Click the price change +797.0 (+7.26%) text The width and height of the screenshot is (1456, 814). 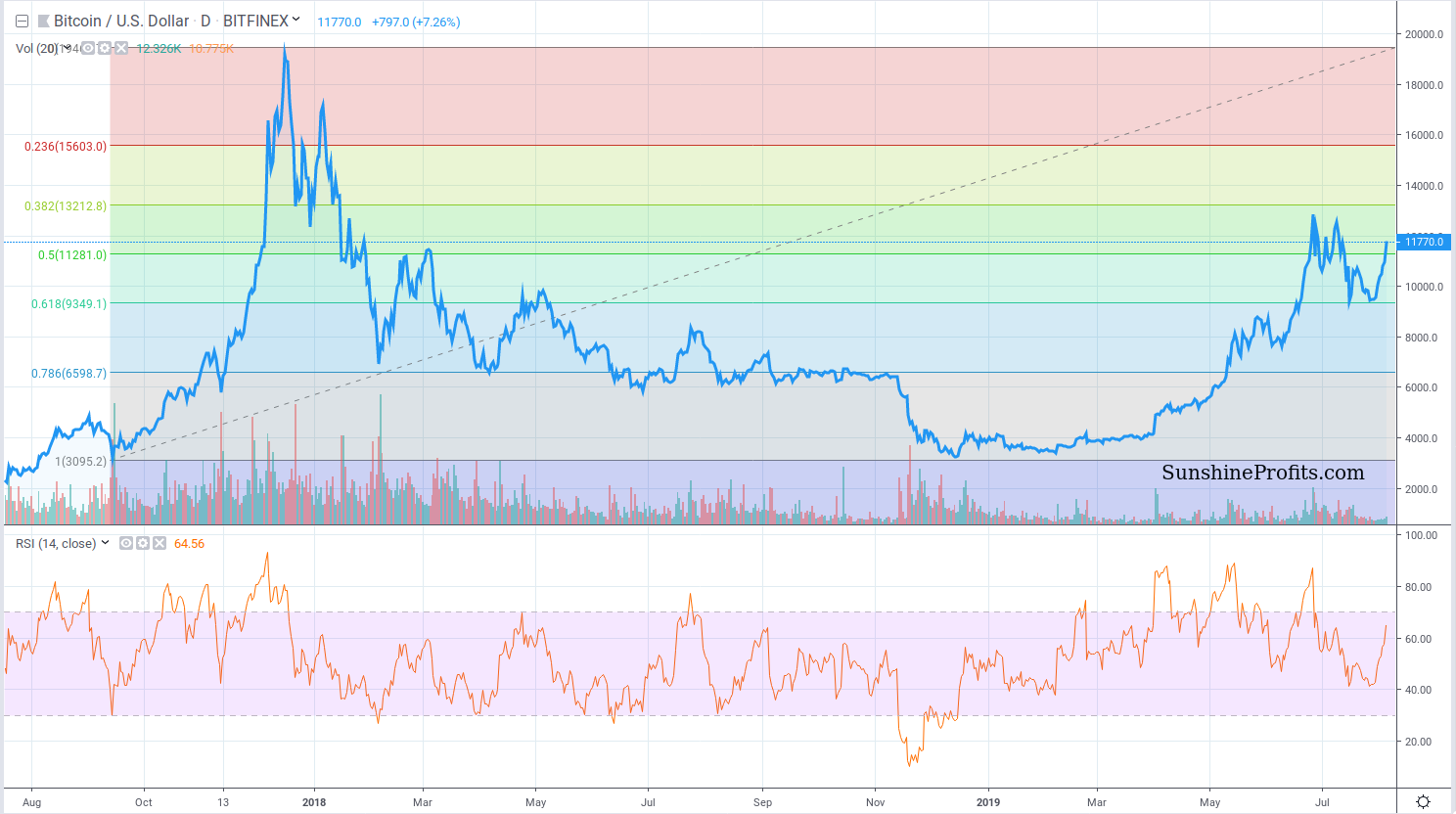click(x=416, y=22)
